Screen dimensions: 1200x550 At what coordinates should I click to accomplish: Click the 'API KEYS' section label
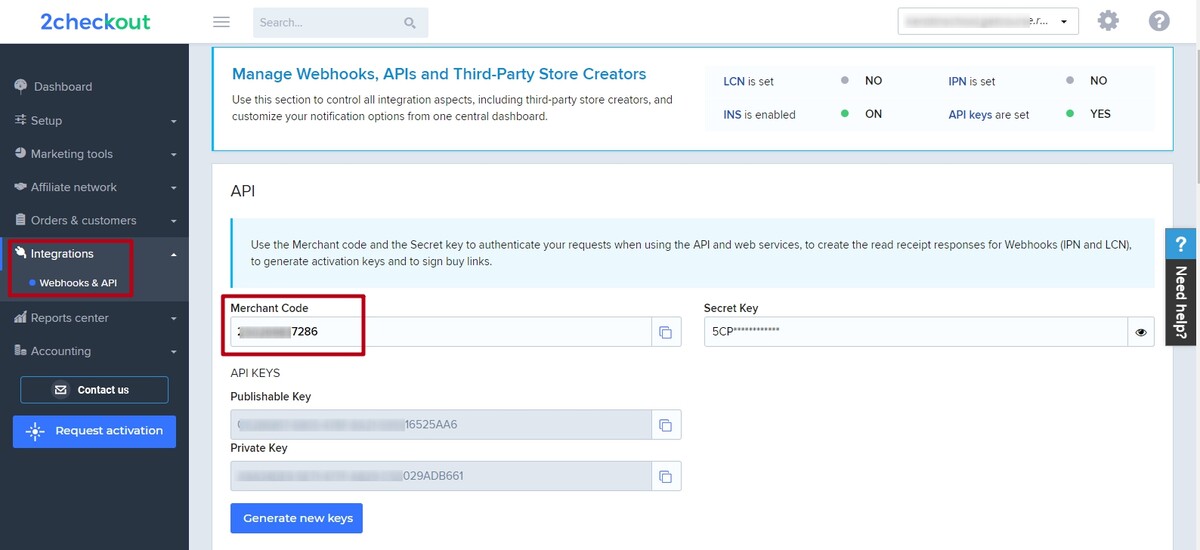pos(255,372)
